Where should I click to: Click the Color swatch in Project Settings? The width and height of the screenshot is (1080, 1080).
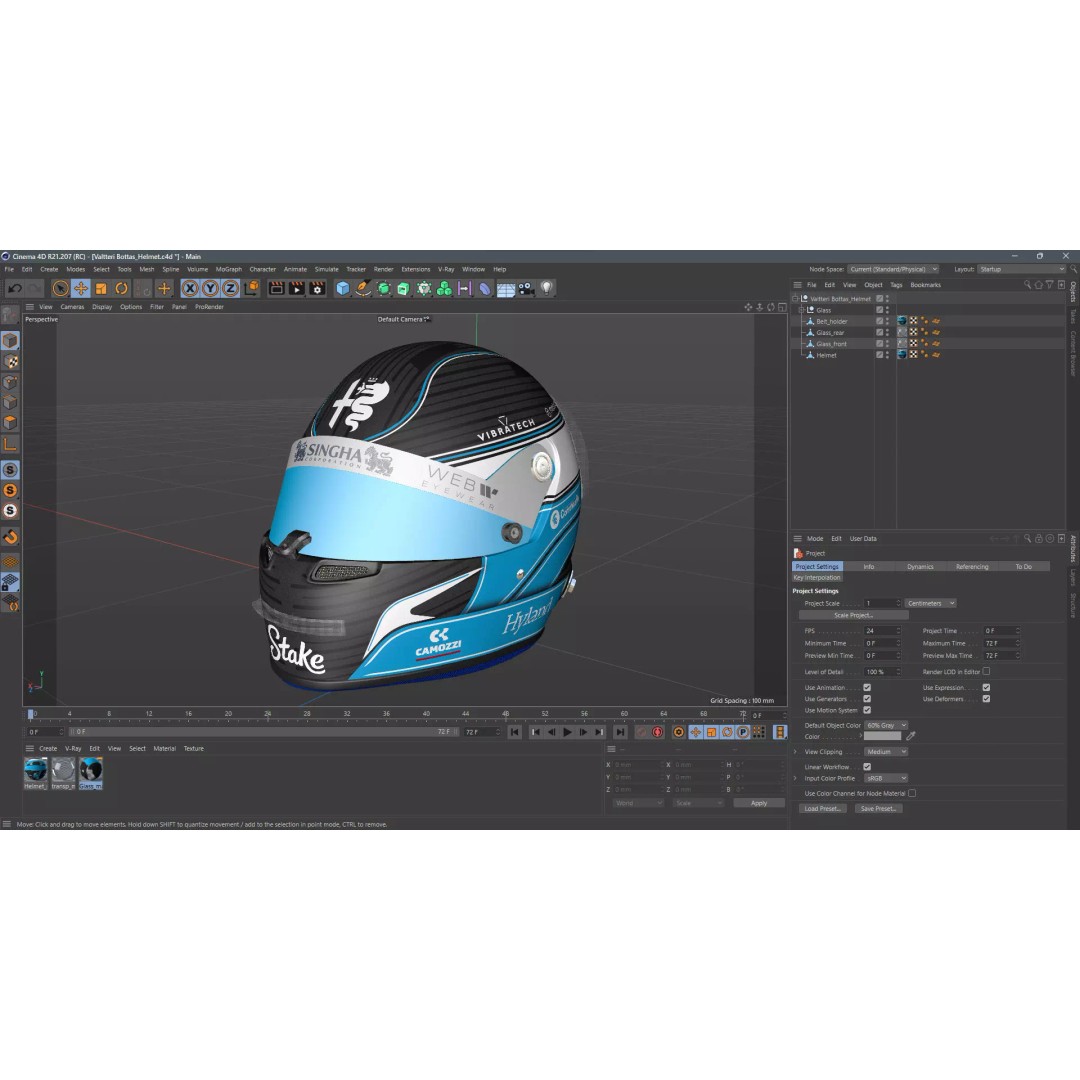click(x=881, y=737)
